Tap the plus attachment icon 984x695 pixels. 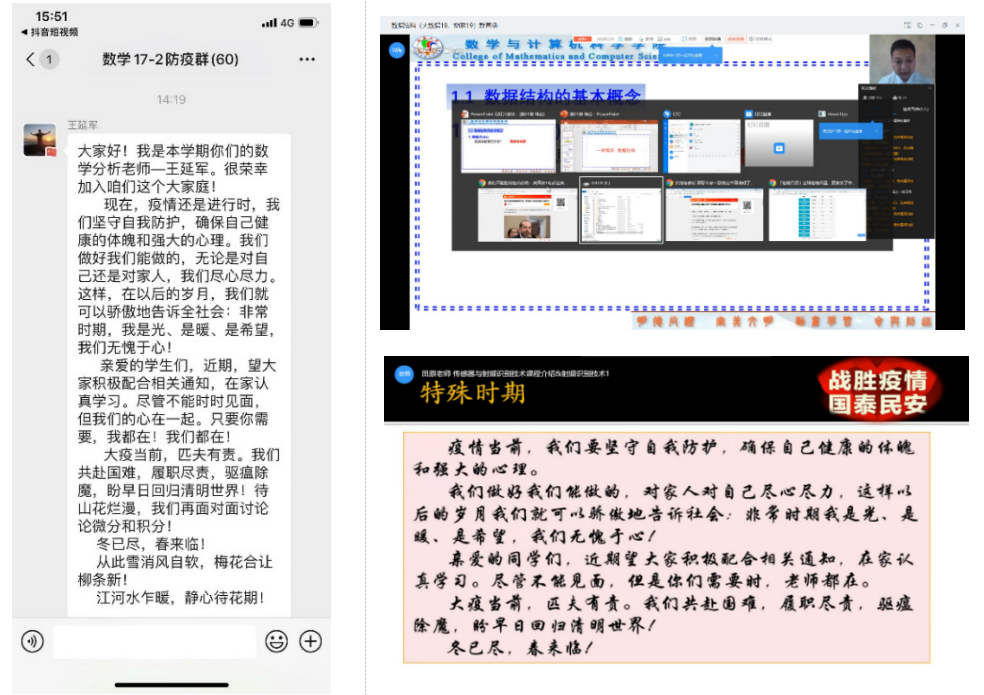pos(311,641)
